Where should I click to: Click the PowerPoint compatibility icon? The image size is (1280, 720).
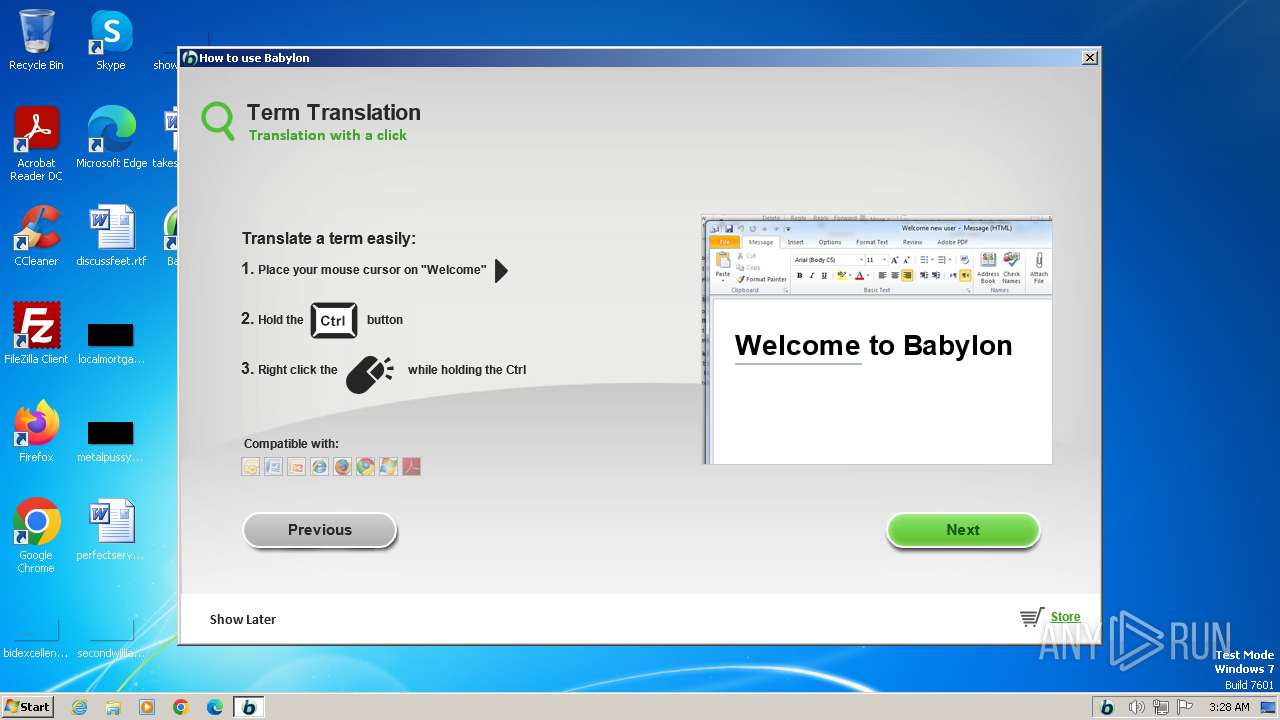(x=297, y=466)
